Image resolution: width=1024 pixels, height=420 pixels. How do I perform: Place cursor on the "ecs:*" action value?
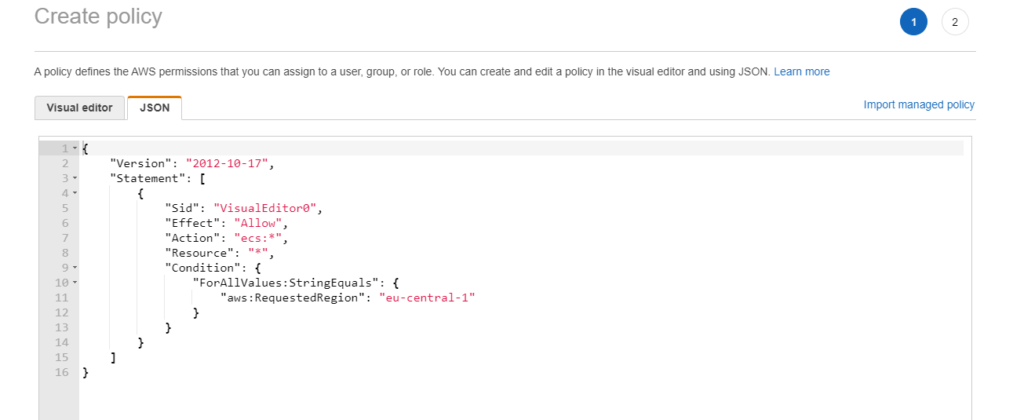pyautogui.click(x=256, y=238)
